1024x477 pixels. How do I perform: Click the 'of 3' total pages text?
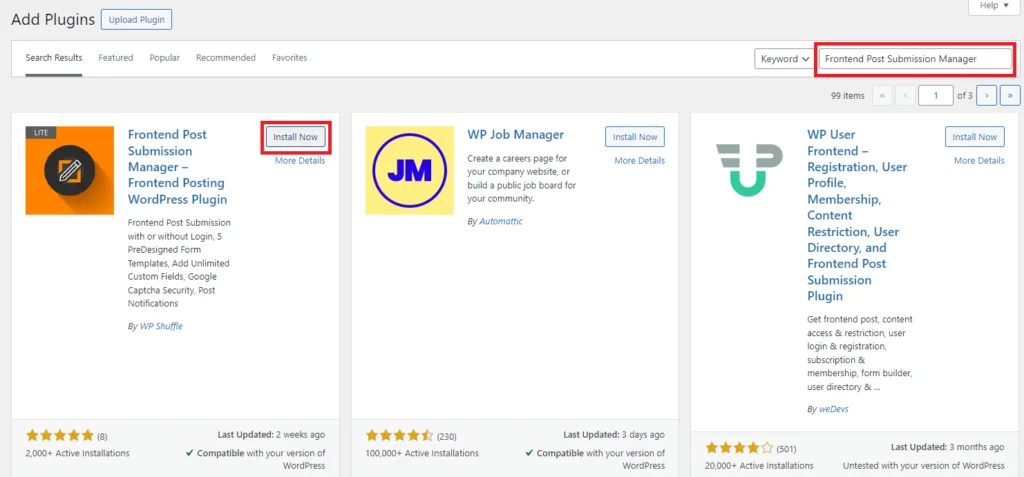coord(965,95)
